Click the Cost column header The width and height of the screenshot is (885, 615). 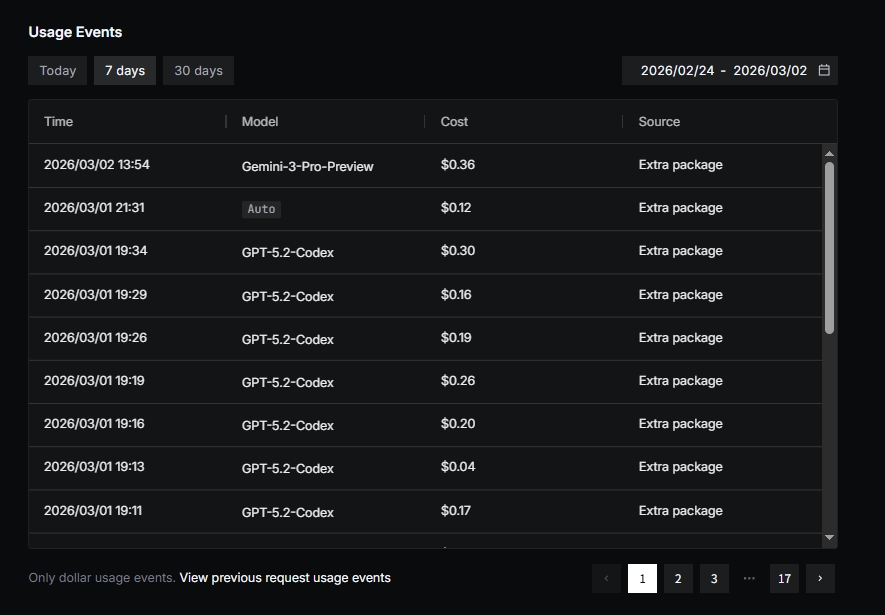pyautogui.click(x=454, y=122)
